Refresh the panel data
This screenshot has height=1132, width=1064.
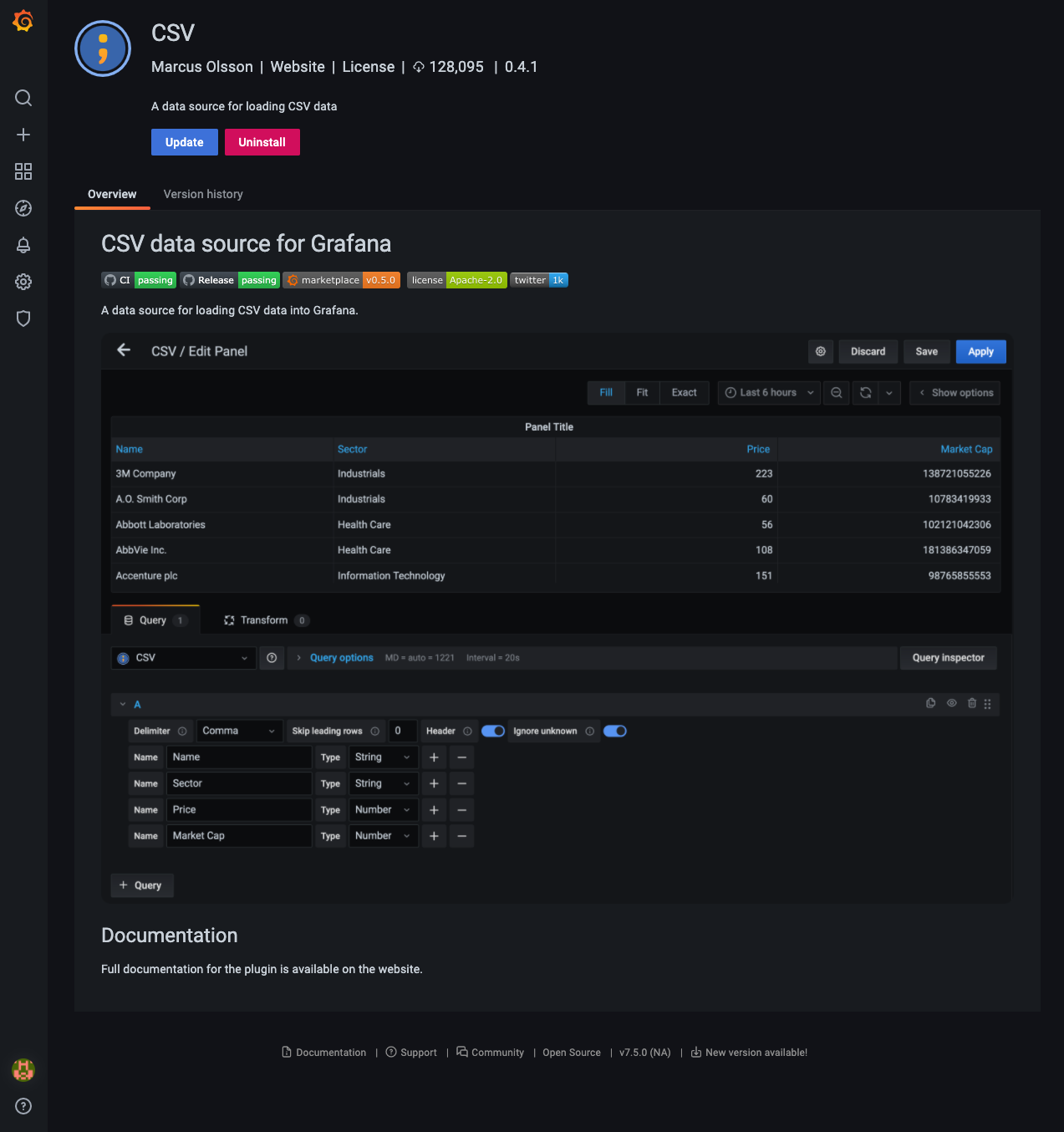[865, 392]
